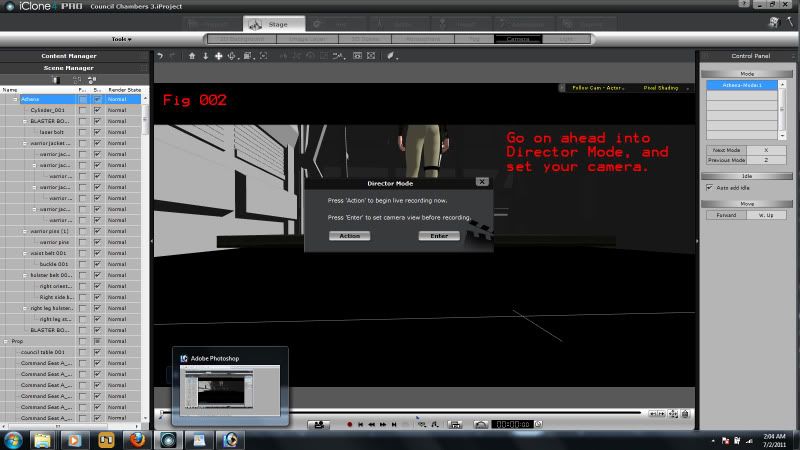
Task: Click the pencil icon at top-right corner
Action: 790,21
